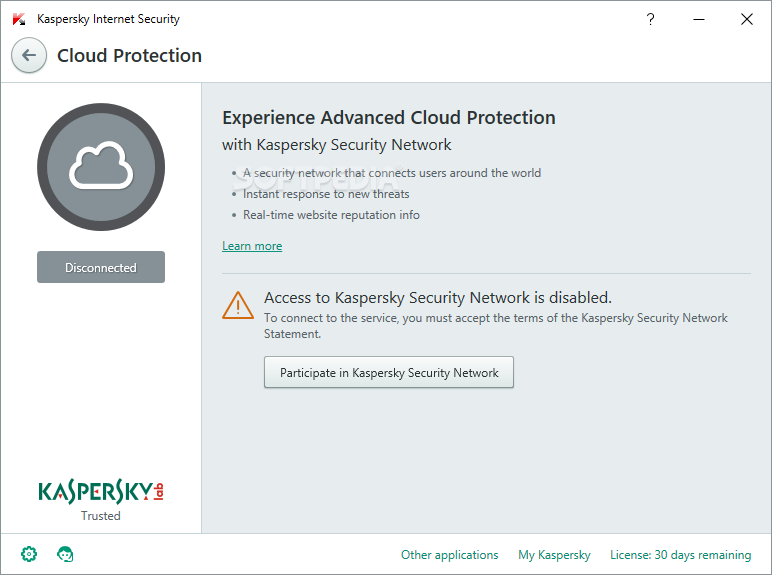Close the Kaspersky Internet Security window
Screen dimensions: 772x575
(x=746, y=19)
